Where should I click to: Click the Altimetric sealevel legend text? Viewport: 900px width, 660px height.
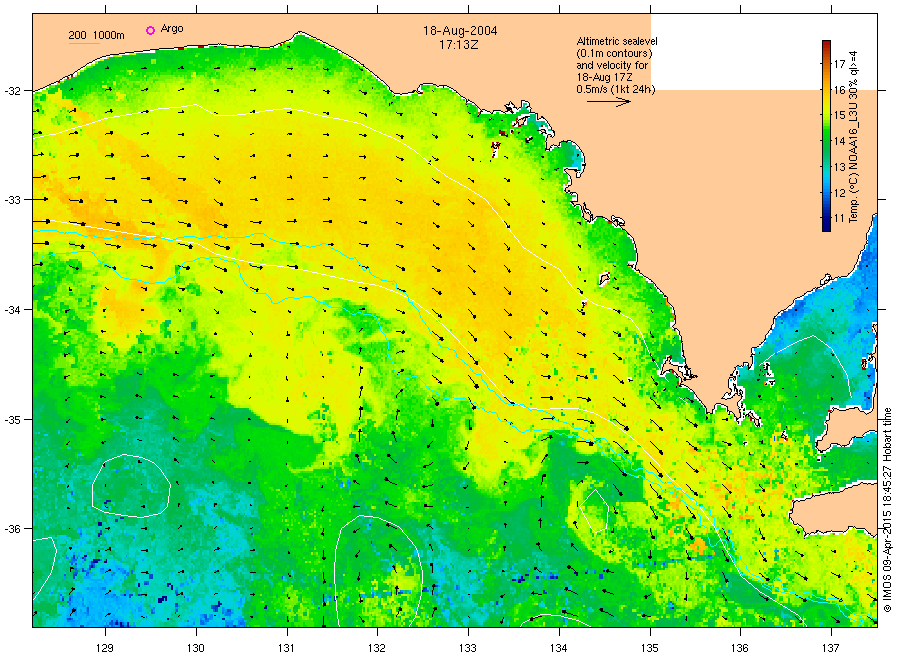pyautogui.click(x=617, y=65)
